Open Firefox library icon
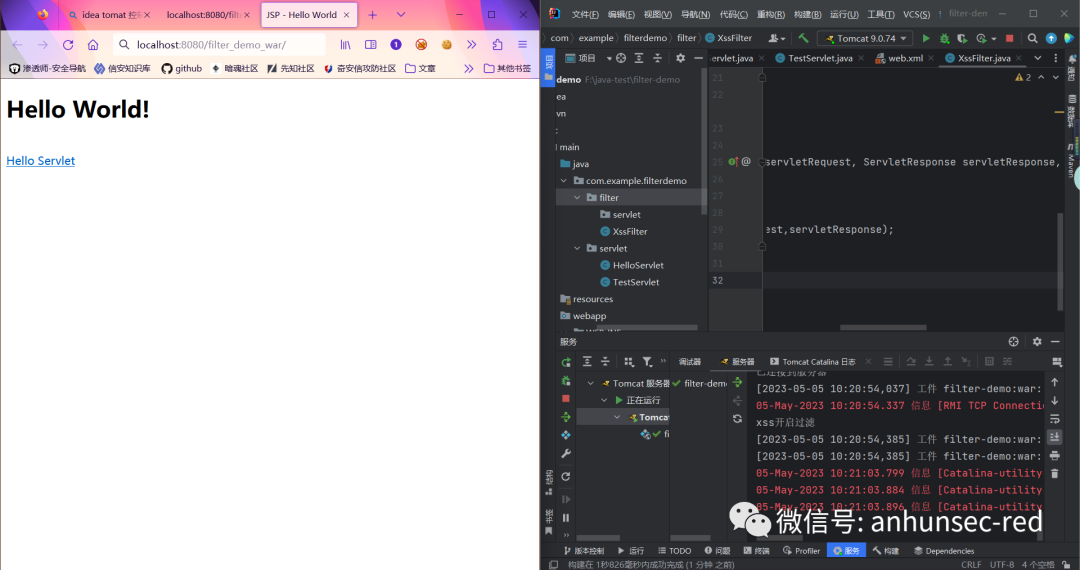1080x570 pixels. coord(346,45)
